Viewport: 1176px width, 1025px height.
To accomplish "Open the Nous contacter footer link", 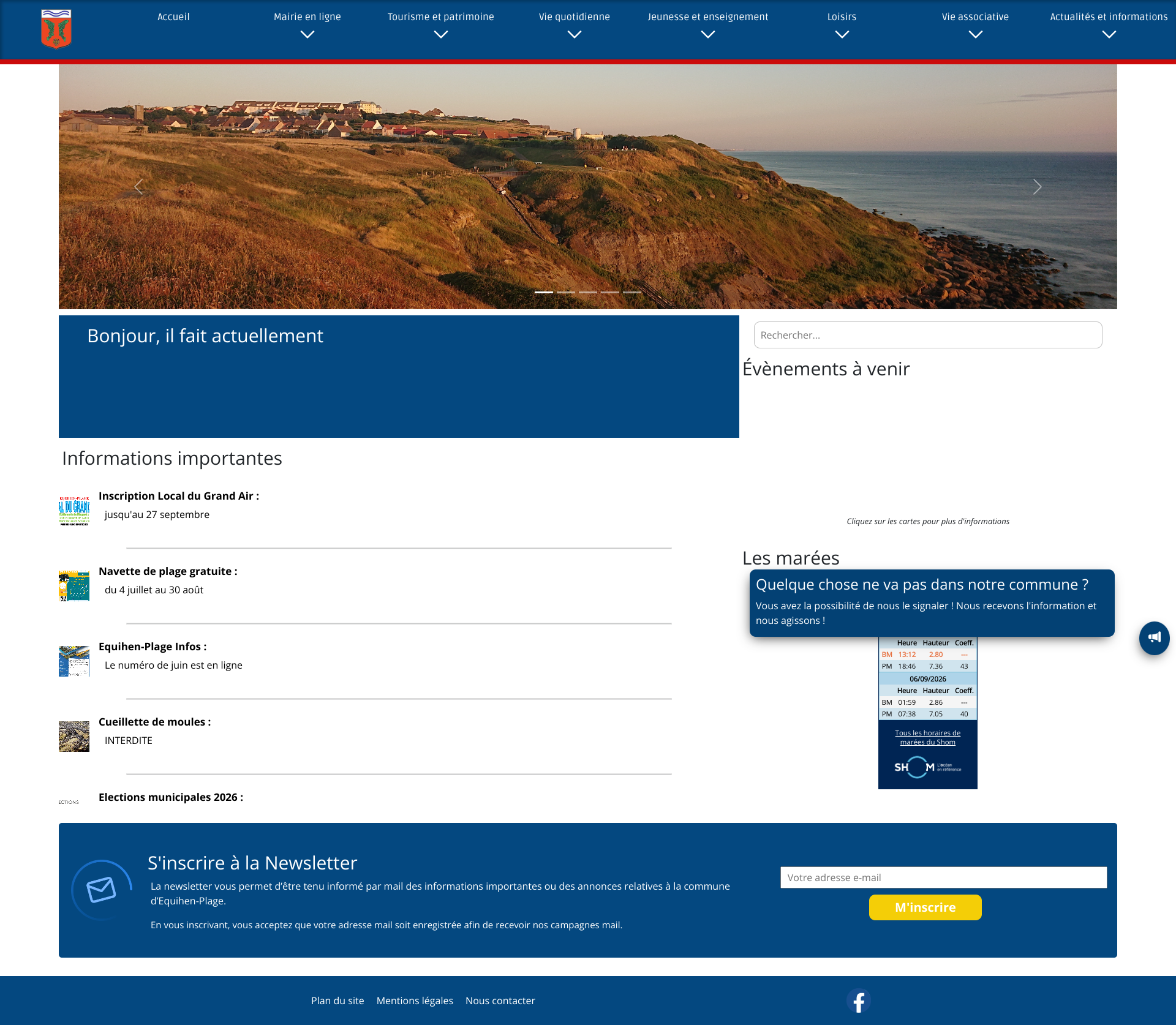I will point(500,1001).
